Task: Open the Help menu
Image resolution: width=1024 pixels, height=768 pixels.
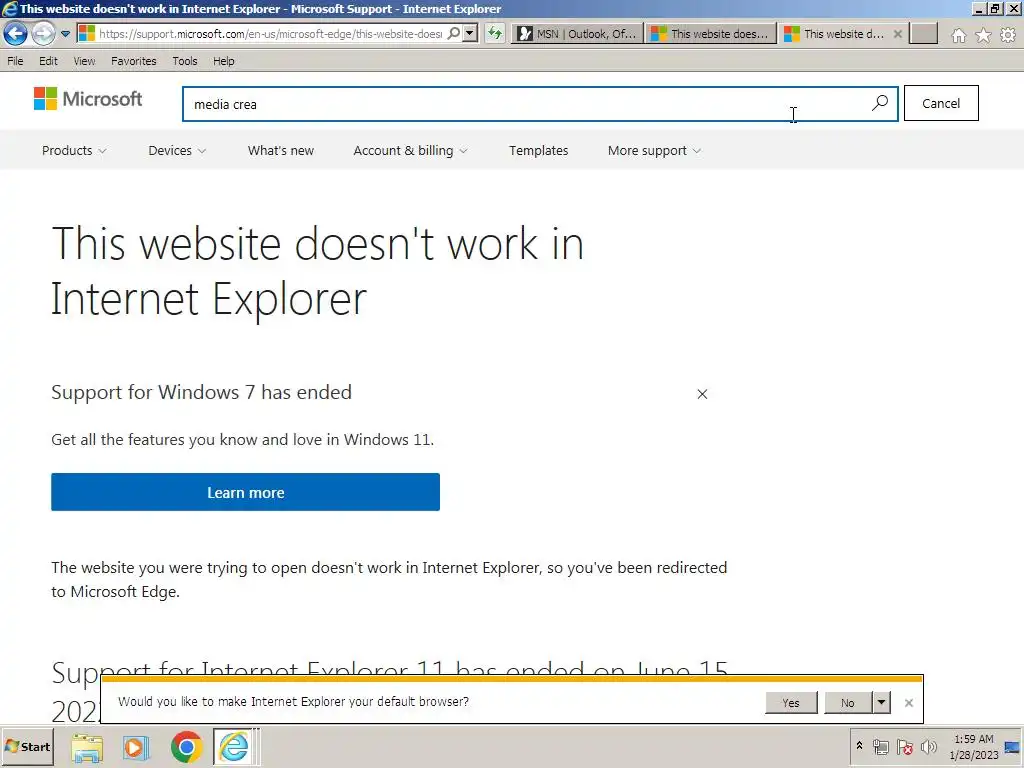Action: pos(223,61)
